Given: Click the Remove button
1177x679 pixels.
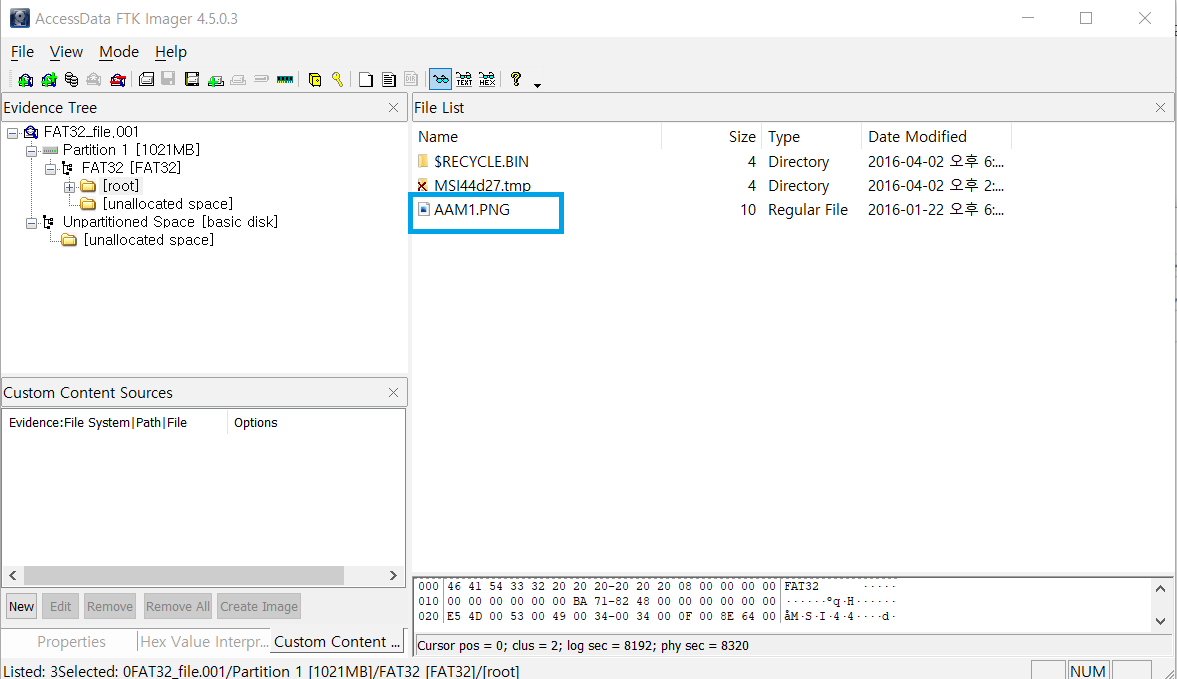Looking at the screenshot, I should pyautogui.click(x=110, y=606).
